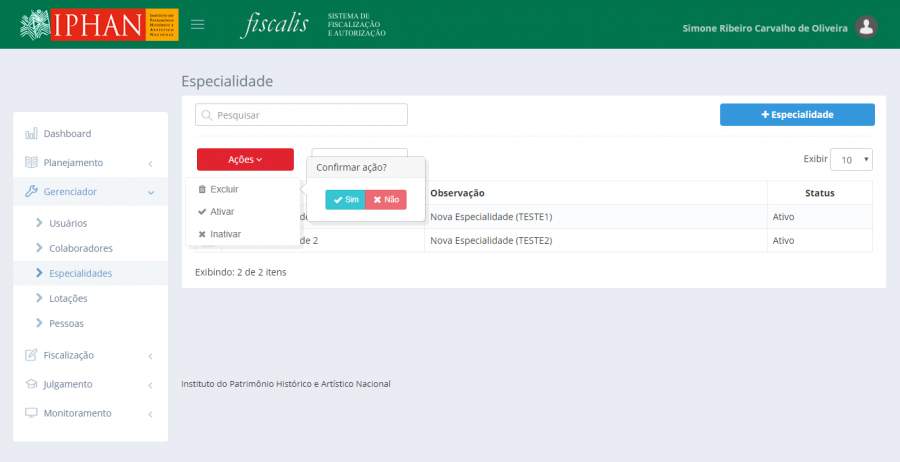
Task: Select Inativar in the actions menu
Action: [224, 234]
